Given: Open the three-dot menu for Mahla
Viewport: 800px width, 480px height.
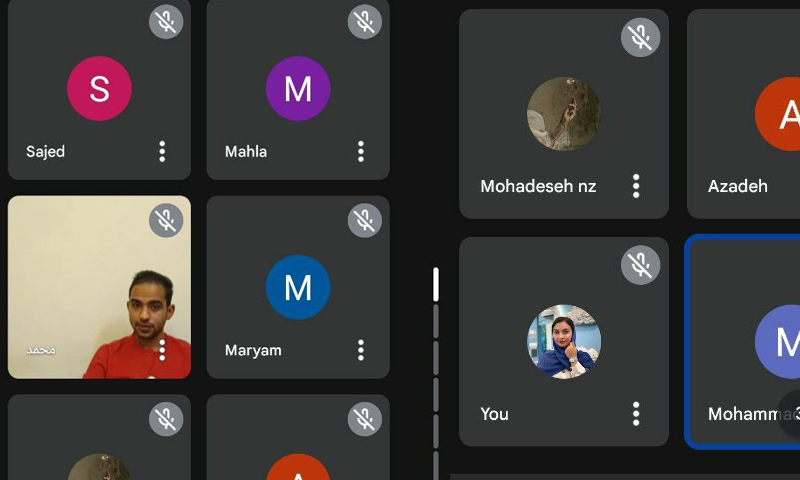Looking at the screenshot, I should (361, 151).
